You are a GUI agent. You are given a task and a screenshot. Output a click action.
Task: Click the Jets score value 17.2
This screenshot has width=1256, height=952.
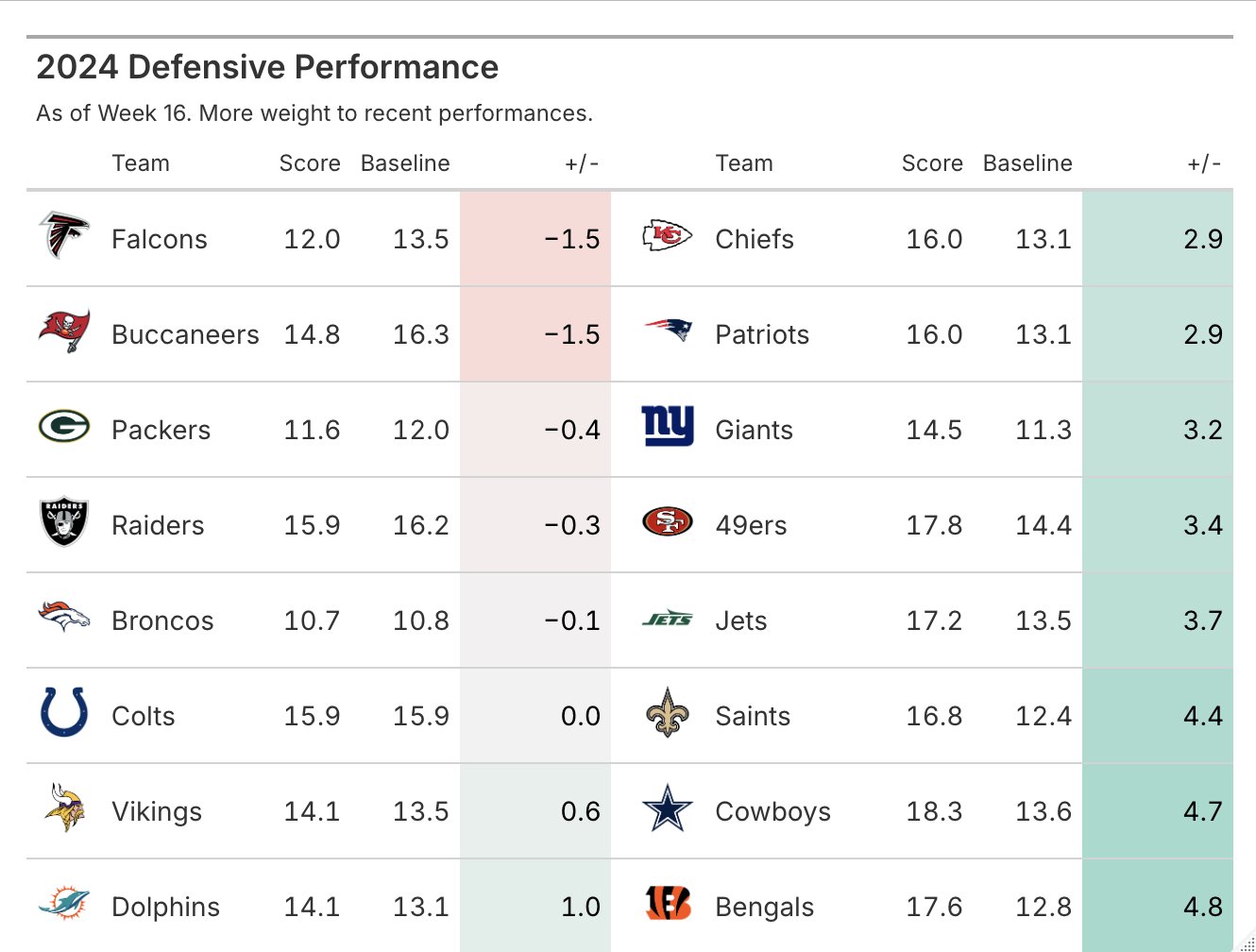point(934,620)
